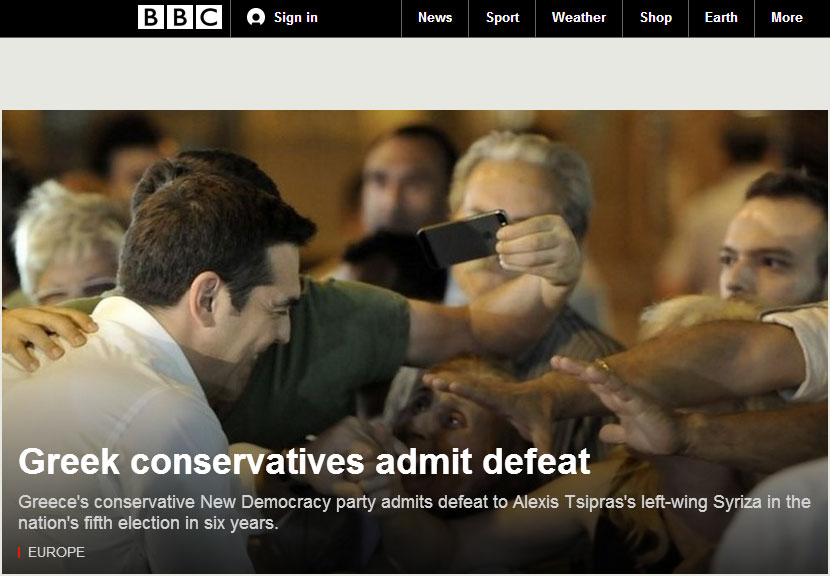
Task: Click the middle B block of BBC logo
Action: 180,17
